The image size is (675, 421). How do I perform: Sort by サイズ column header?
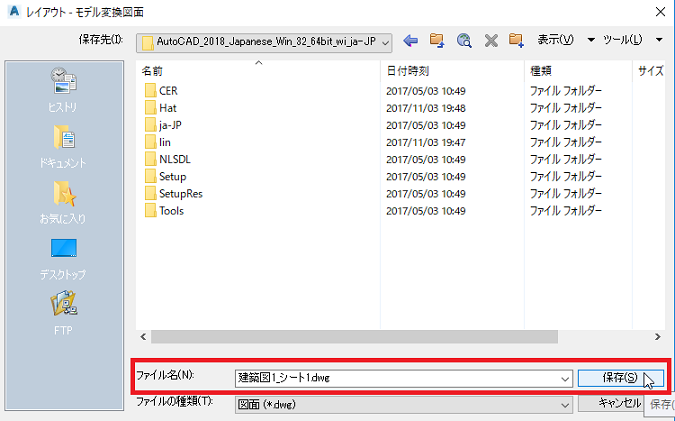649,71
